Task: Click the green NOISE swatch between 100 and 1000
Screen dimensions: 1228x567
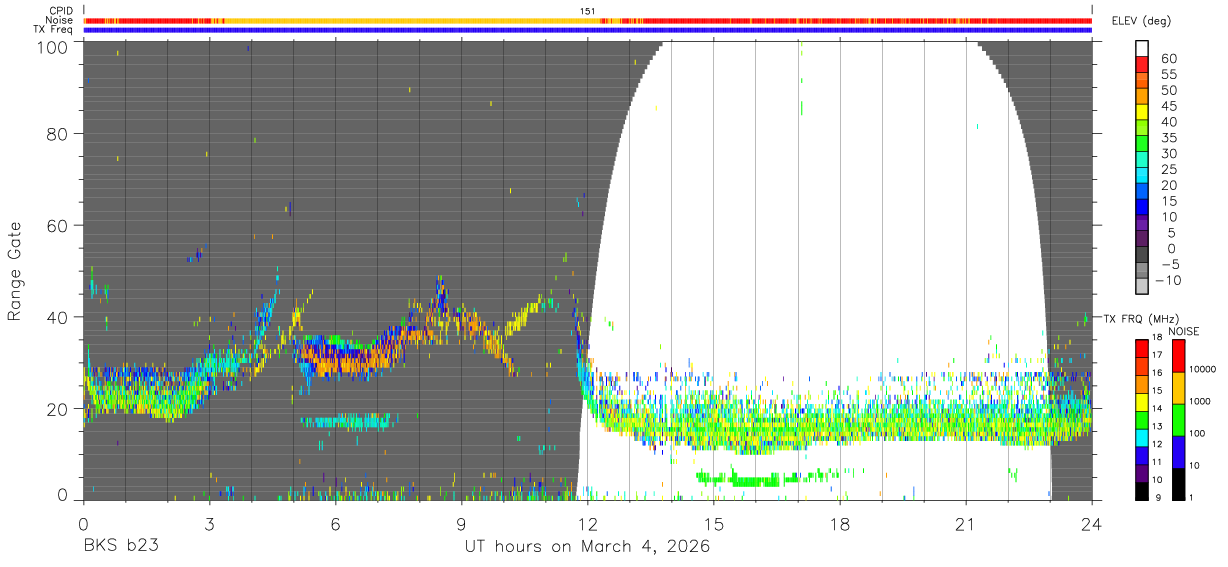Action: (x=1177, y=420)
